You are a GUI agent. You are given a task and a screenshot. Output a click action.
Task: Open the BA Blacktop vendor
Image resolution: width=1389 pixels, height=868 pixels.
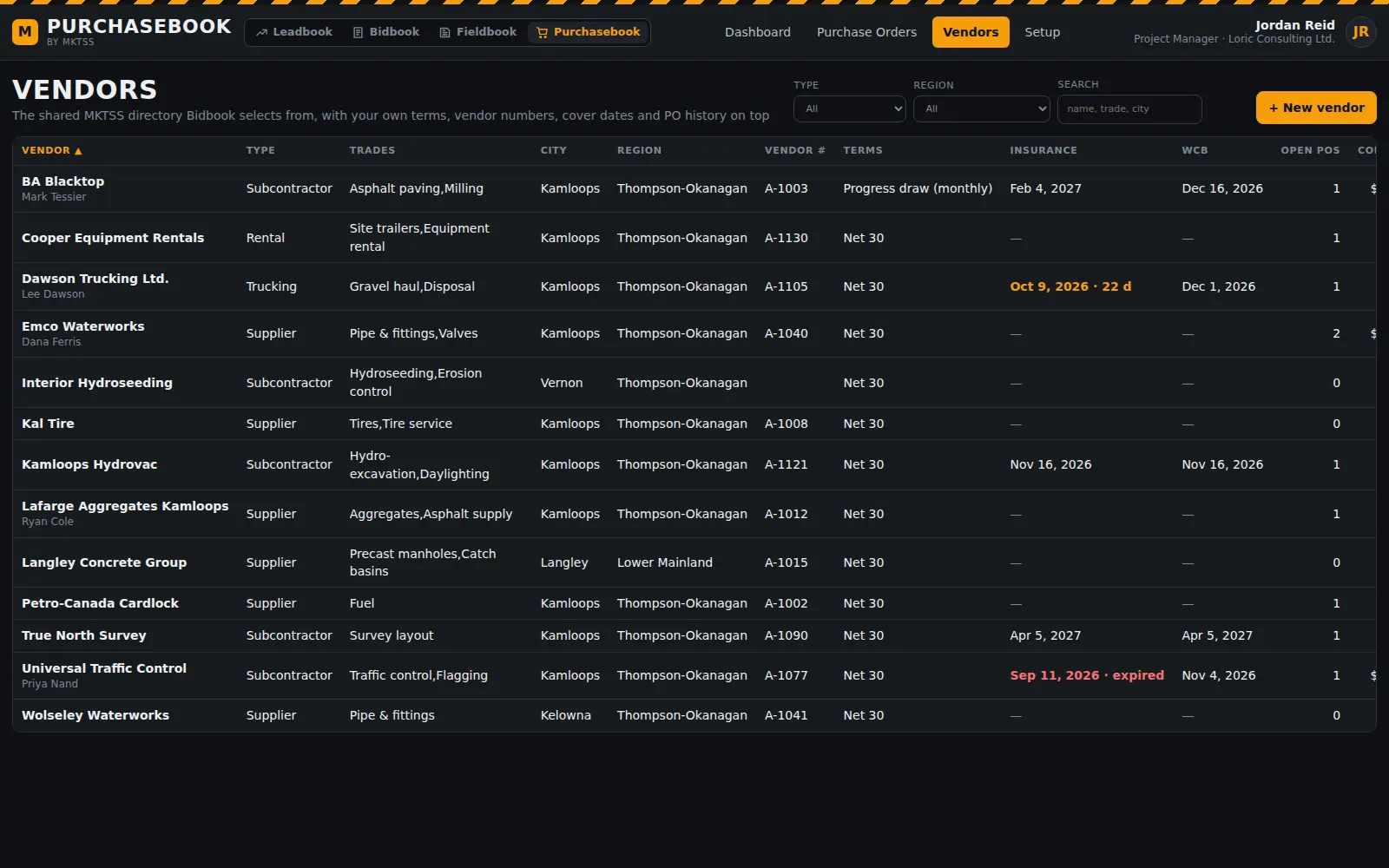click(x=63, y=181)
